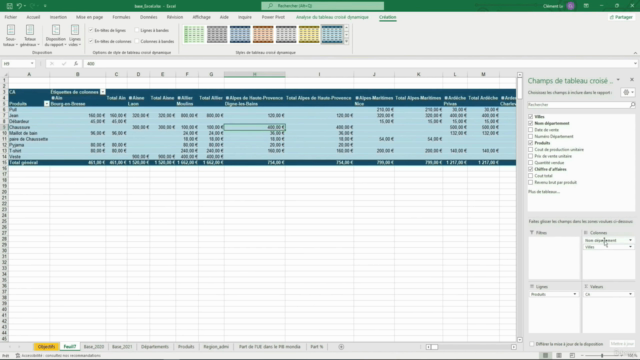640x360 pixels.
Task: Enable Différer la mise à jour checkbox
Action: (x=532, y=344)
